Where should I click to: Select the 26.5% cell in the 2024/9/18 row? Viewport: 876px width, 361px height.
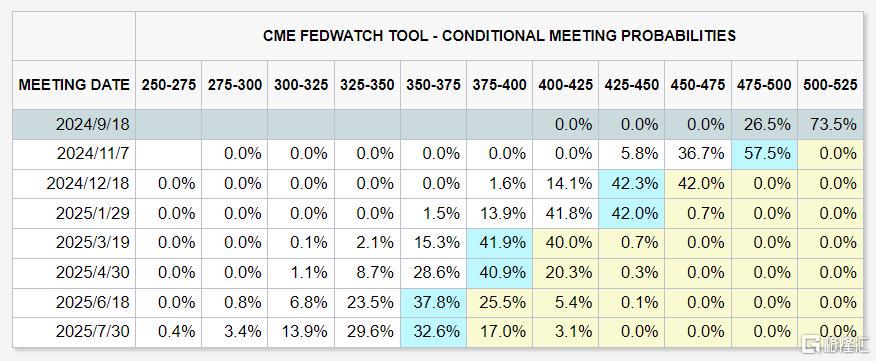point(764,125)
